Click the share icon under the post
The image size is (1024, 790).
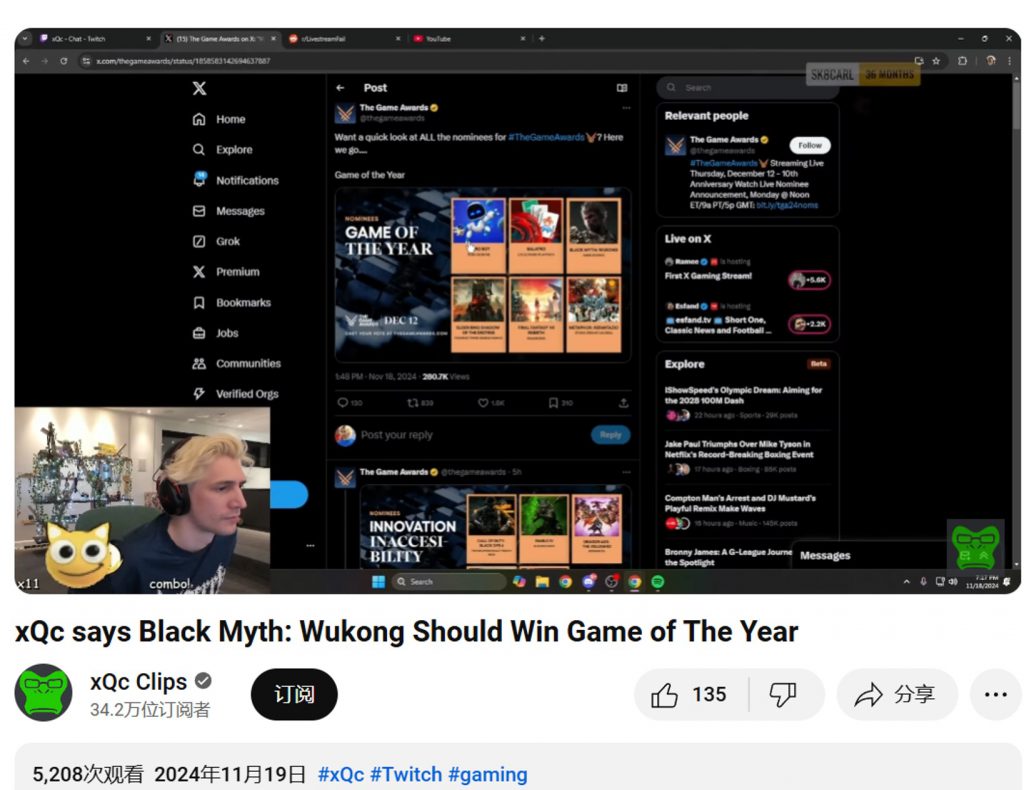tap(624, 403)
